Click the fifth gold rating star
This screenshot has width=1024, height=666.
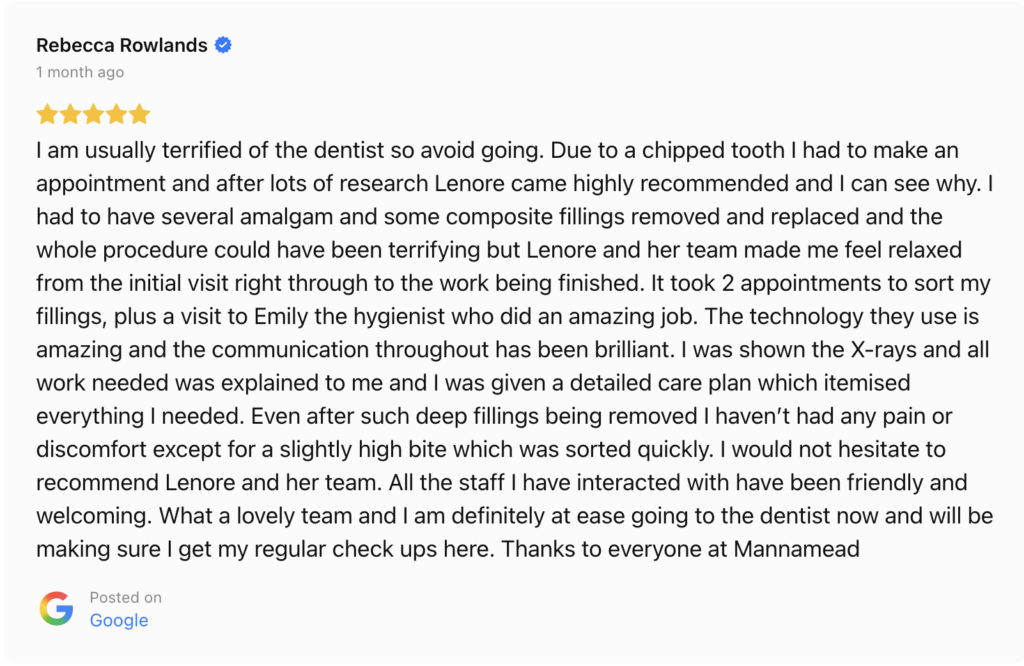pyautogui.click(x=139, y=114)
